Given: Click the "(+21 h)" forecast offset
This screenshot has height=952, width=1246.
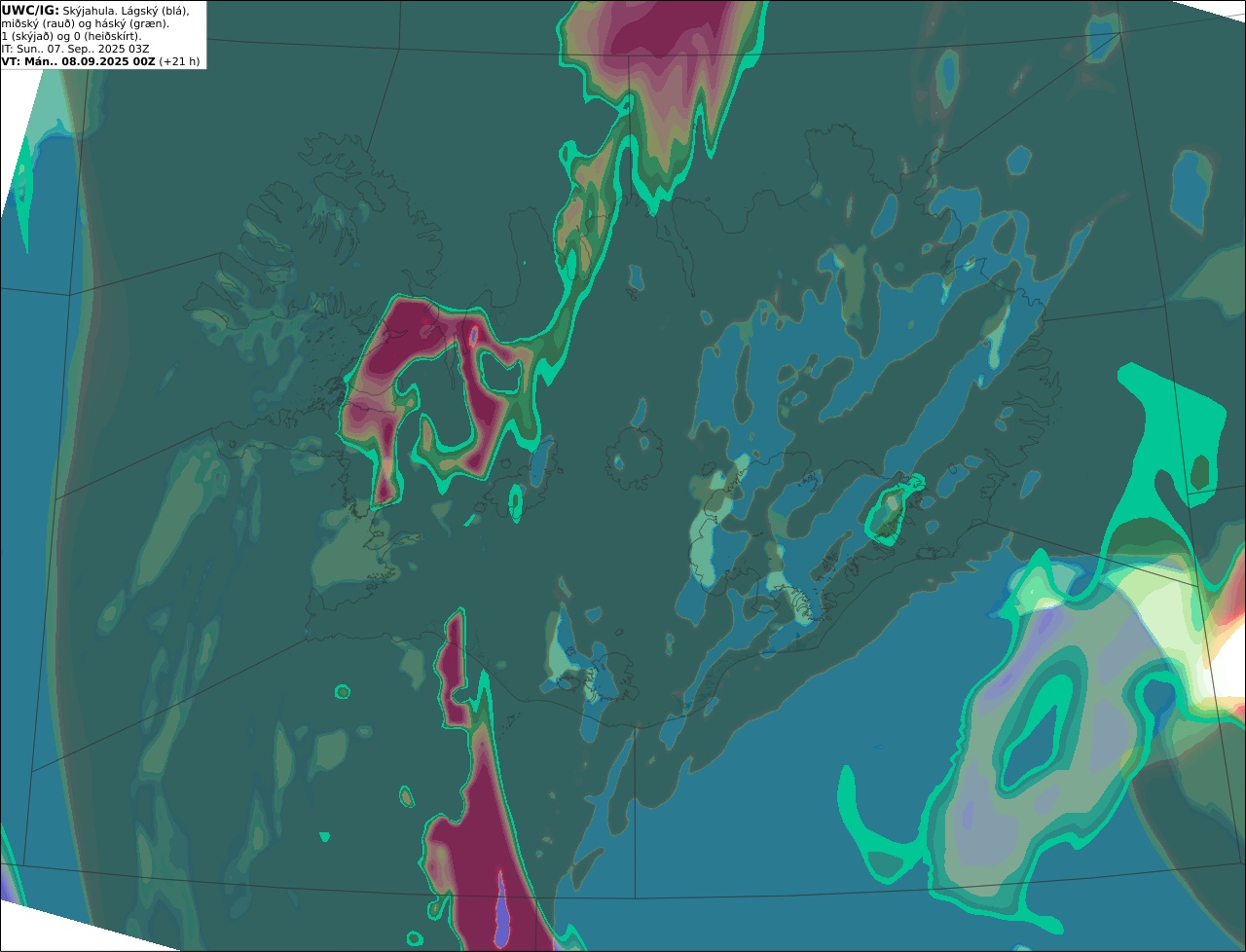Looking at the screenshot, I should tap(180, 61).
